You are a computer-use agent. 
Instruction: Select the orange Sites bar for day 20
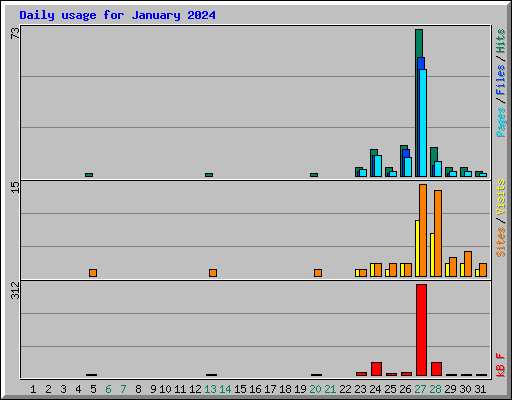point(318,273)
